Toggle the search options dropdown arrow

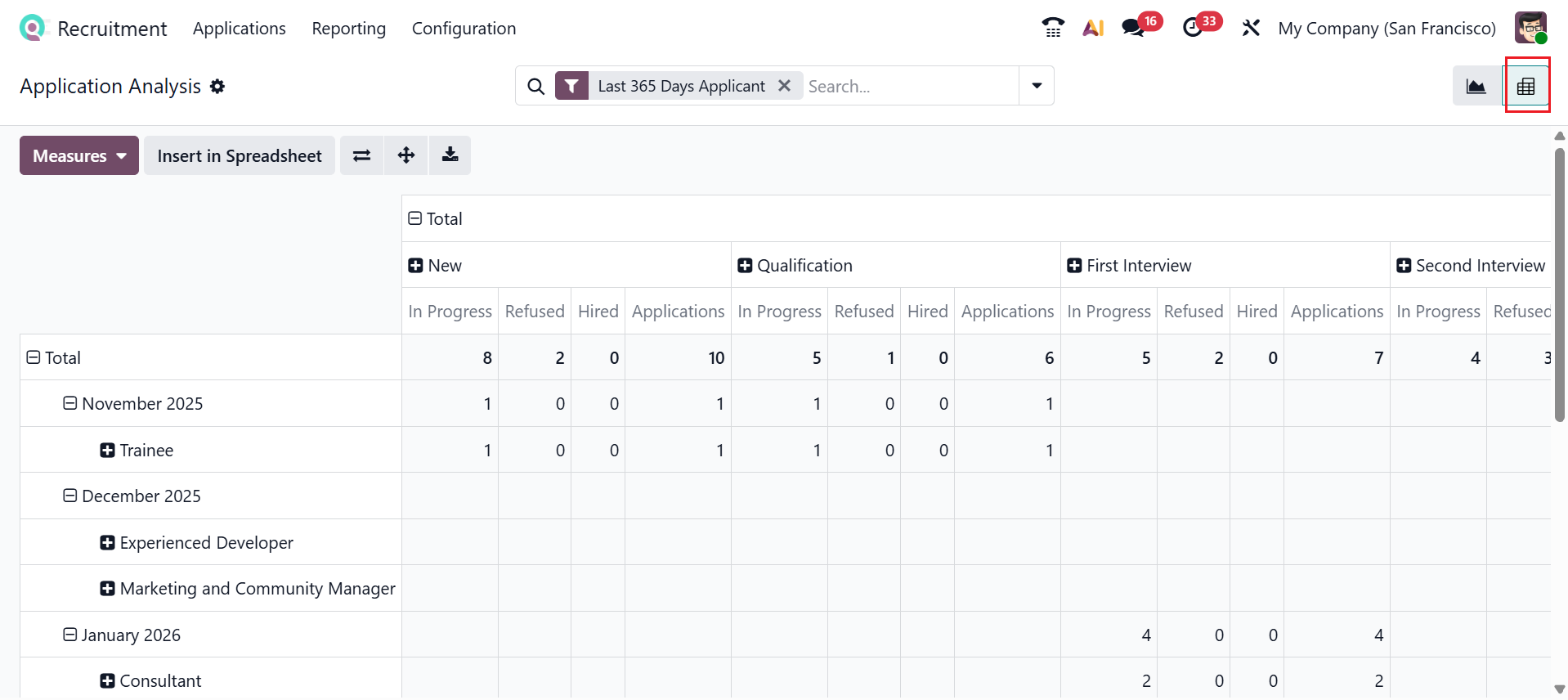pyautogui.click(x=1037, y=86)
